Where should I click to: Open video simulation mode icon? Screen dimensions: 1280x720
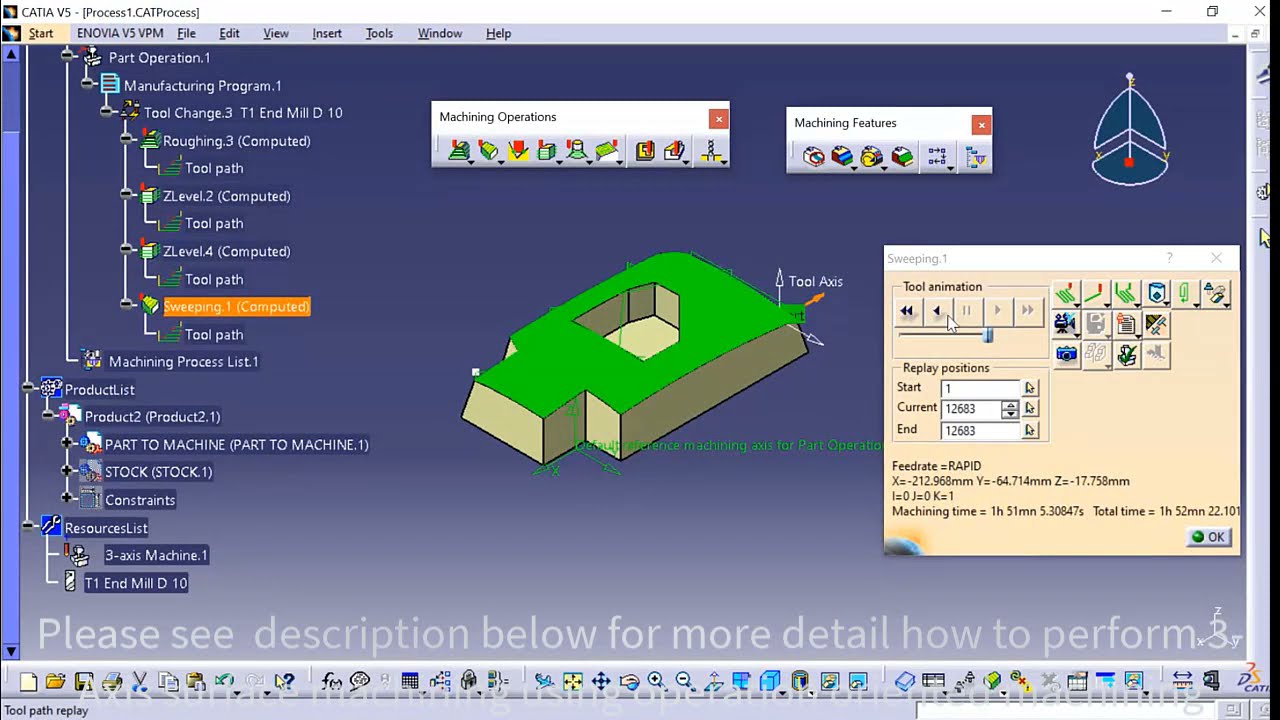click(x=1066, y=324)
